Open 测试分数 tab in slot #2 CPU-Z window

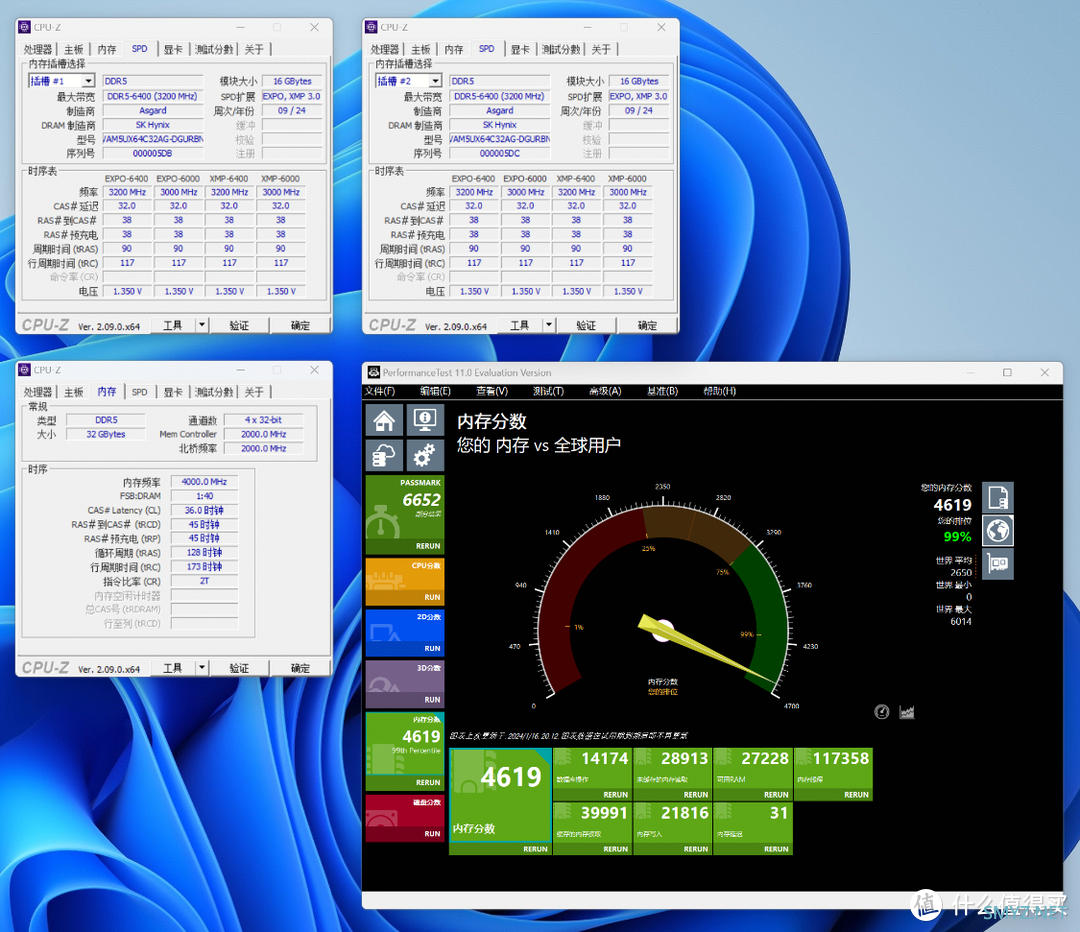click(x=561, y=49)
